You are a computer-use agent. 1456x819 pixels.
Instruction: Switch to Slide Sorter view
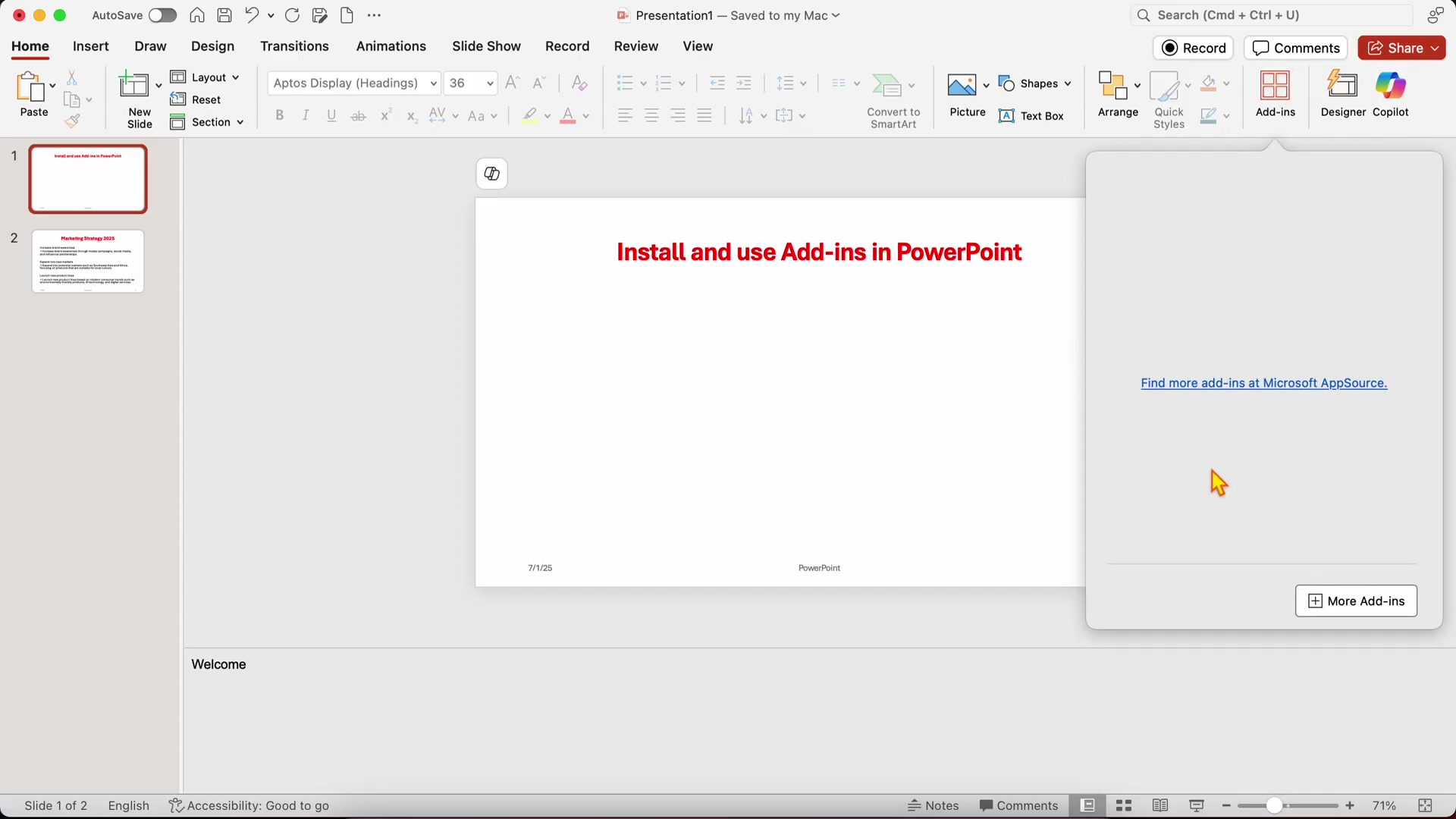[1124, 805]
